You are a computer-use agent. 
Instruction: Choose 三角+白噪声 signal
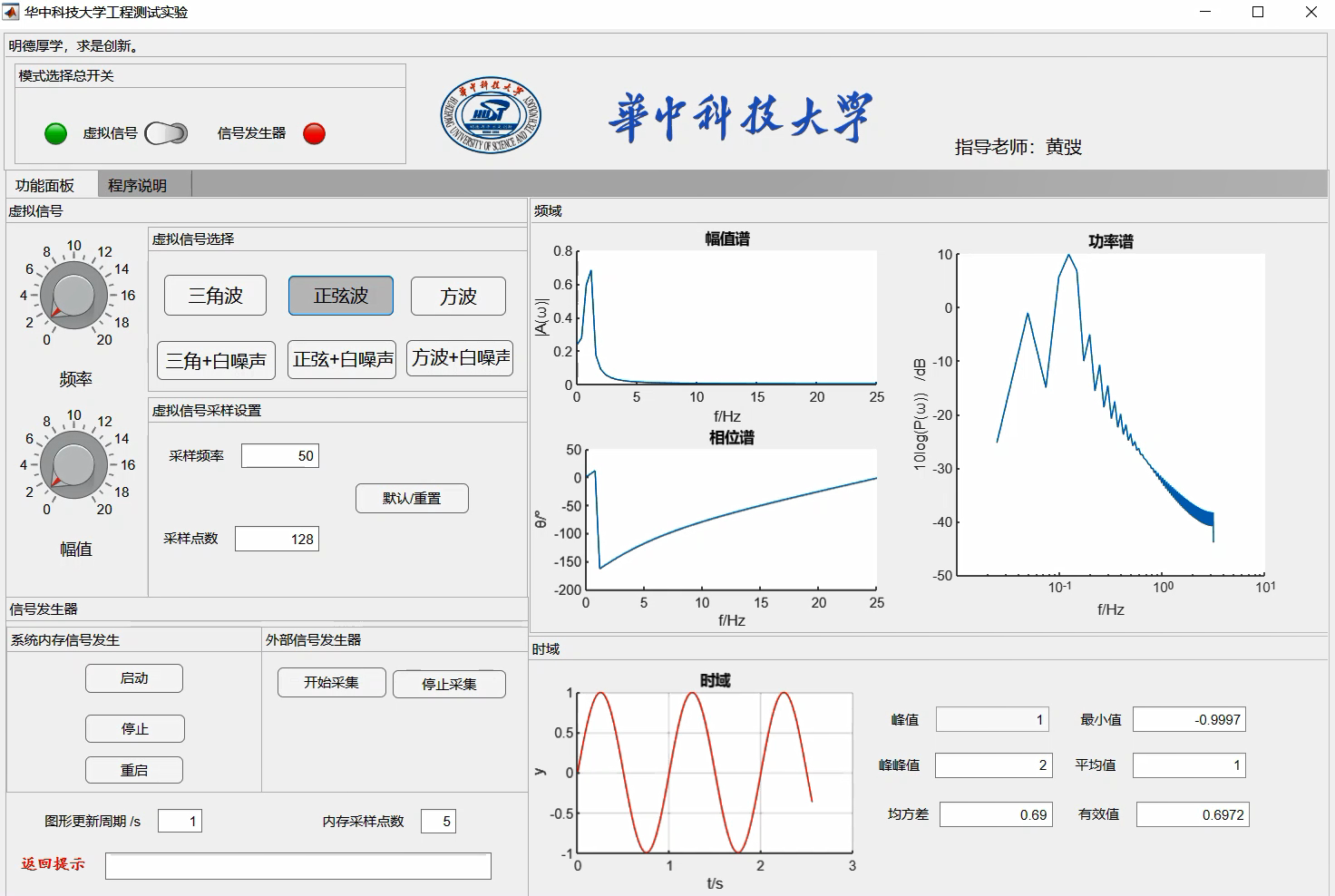click(x=216, y=360)
